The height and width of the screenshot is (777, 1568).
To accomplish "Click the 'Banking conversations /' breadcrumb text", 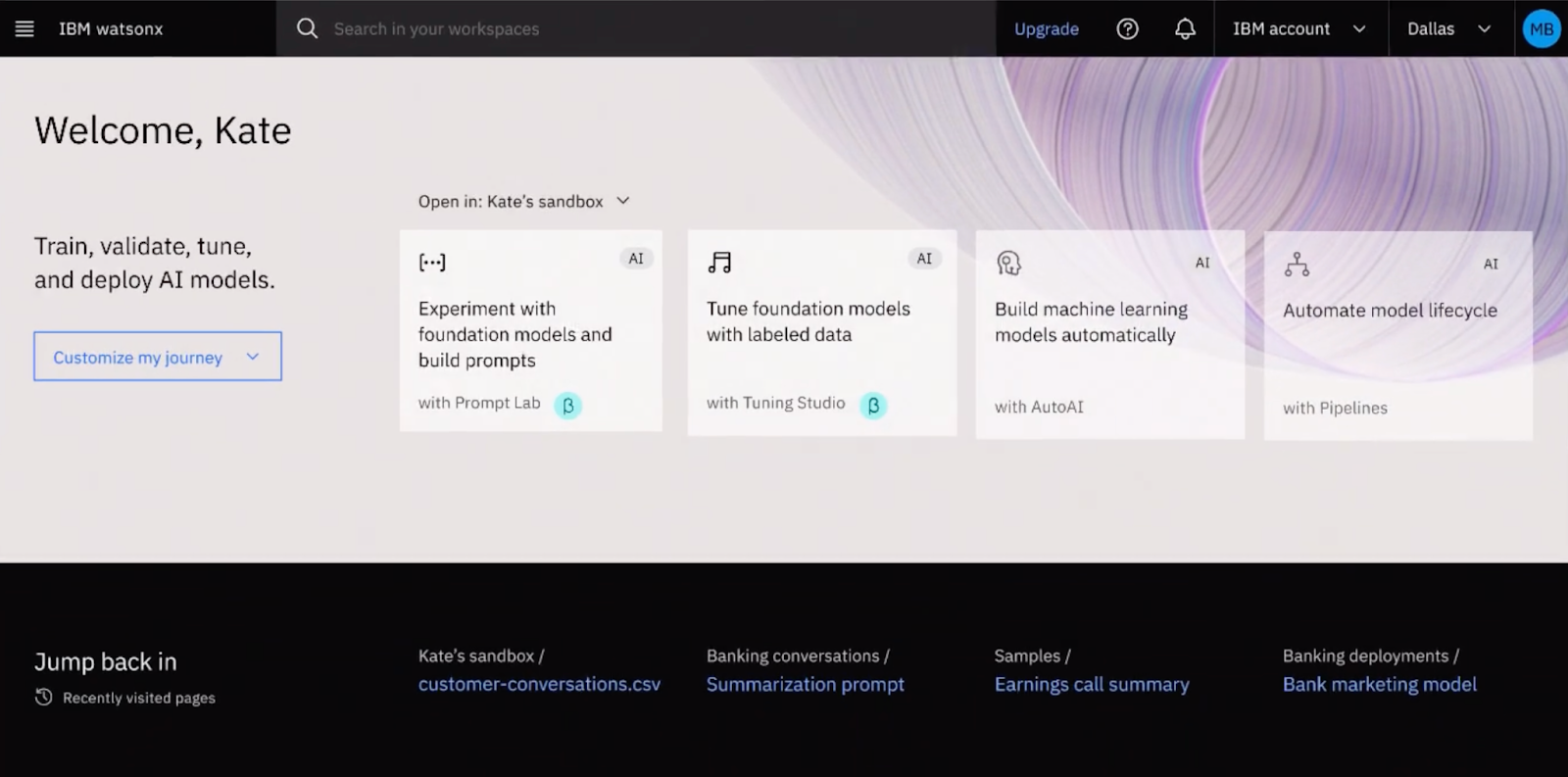I will coord(798,656).
